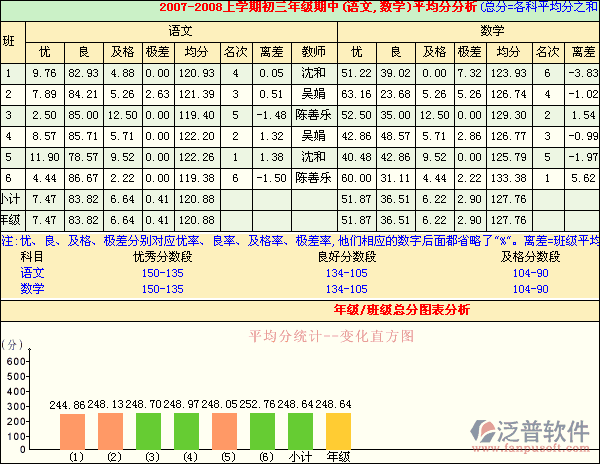Image resolution: width=600 pixels, height=464 pixels.
Task: Click 语文 极差 value 2.63
Action: click(x=158, y=94)
